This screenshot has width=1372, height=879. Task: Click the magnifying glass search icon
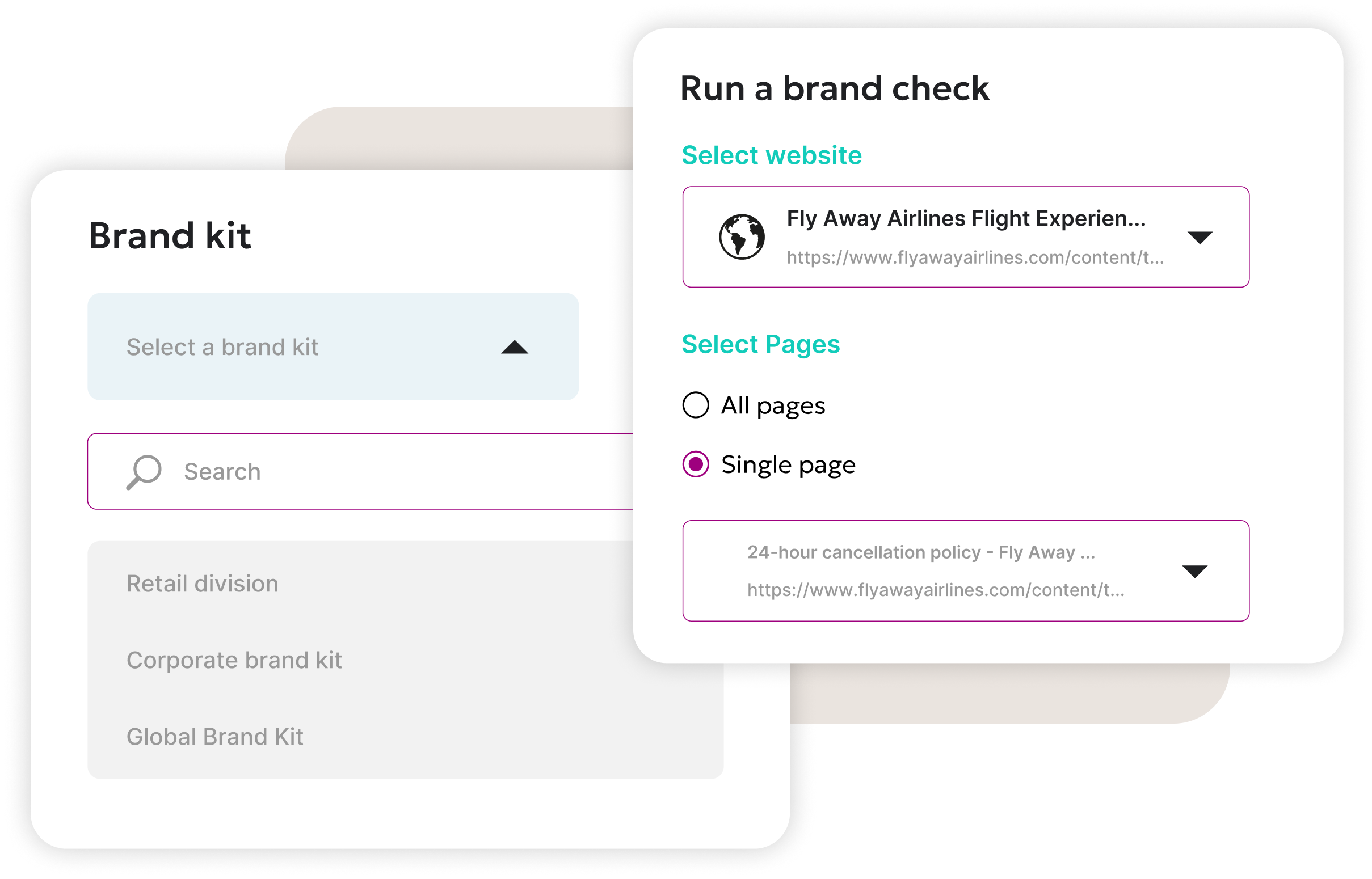pyautogui.click(x=144, y=471)
